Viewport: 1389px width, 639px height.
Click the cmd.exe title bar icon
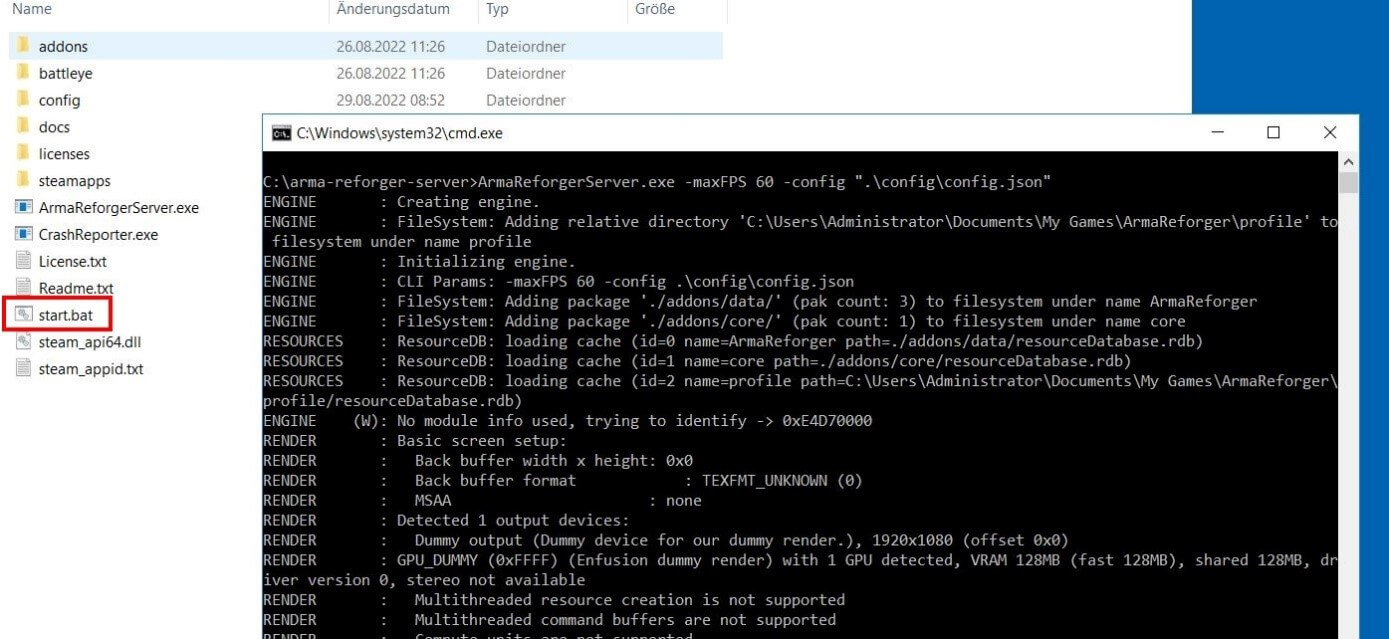[282, 133]
